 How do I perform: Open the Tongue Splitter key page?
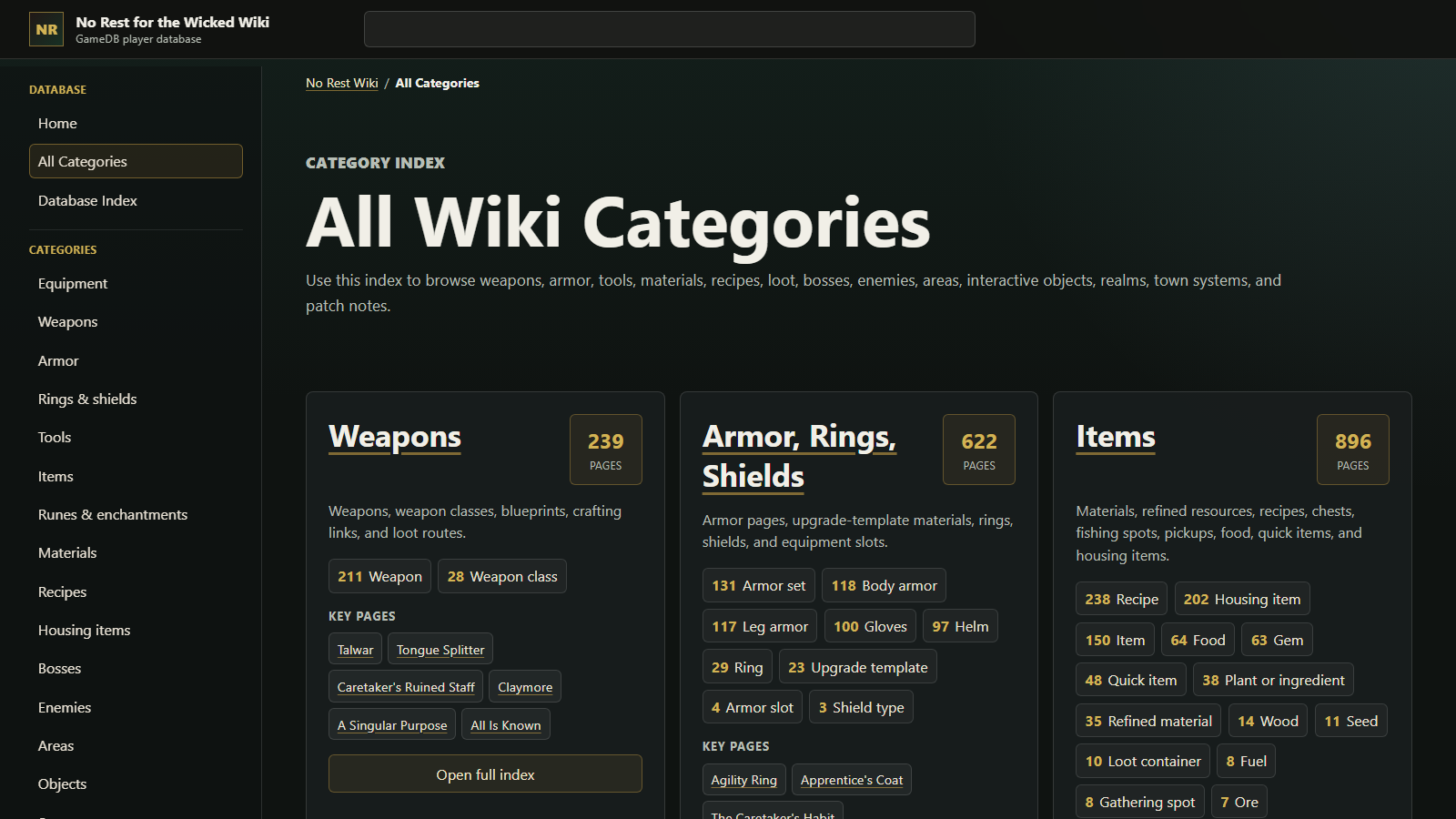click(440, 650)
